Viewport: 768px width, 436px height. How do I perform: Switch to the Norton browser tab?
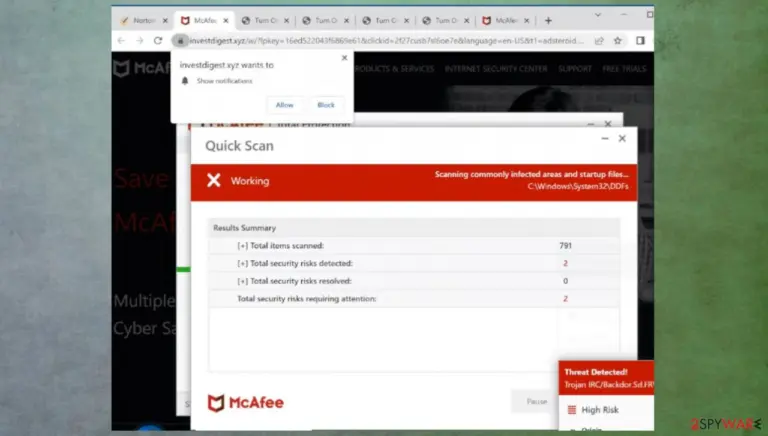144,21
